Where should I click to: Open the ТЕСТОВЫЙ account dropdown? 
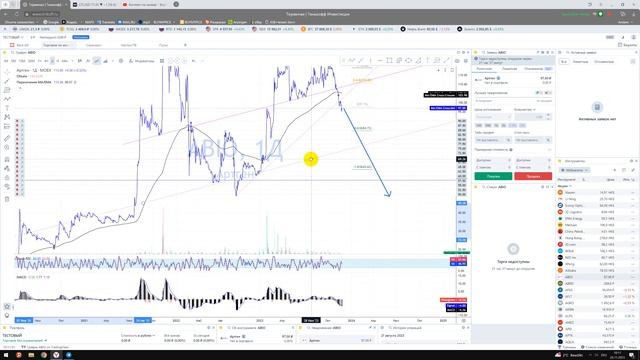13,37
